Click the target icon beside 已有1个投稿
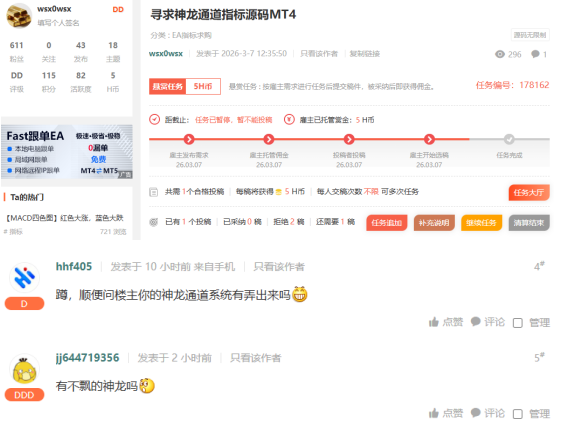The height and width of the screenshot is (430, 567). click(x=154, y=222)
